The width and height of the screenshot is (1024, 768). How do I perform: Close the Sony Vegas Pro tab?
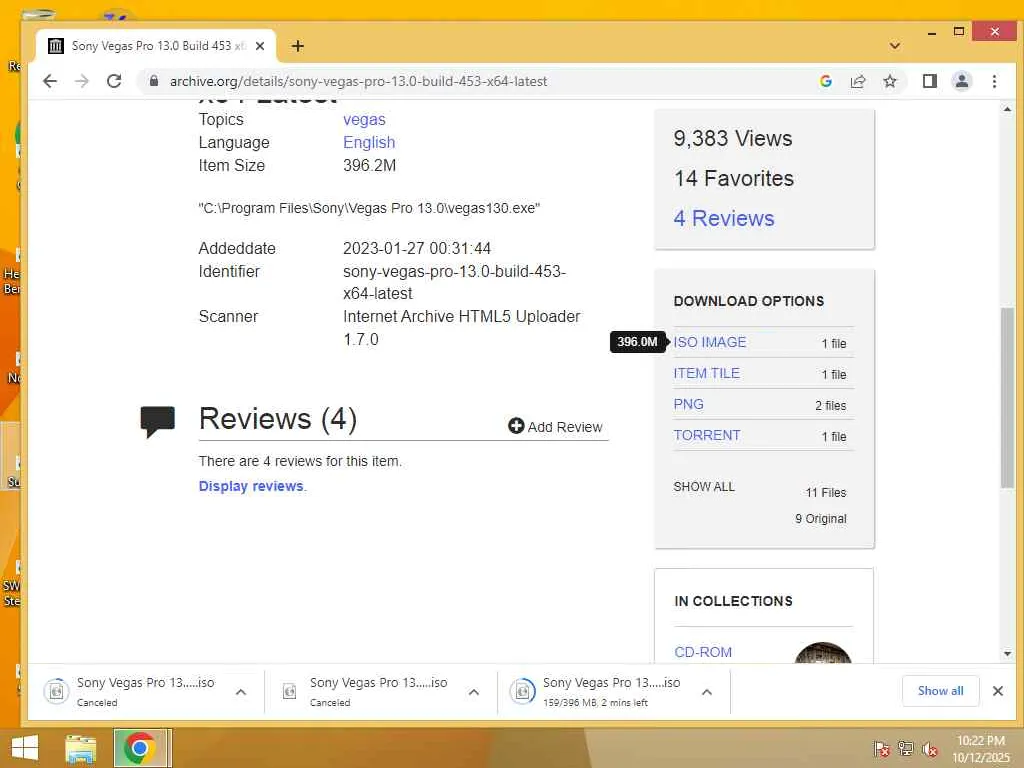coord(260,46)
